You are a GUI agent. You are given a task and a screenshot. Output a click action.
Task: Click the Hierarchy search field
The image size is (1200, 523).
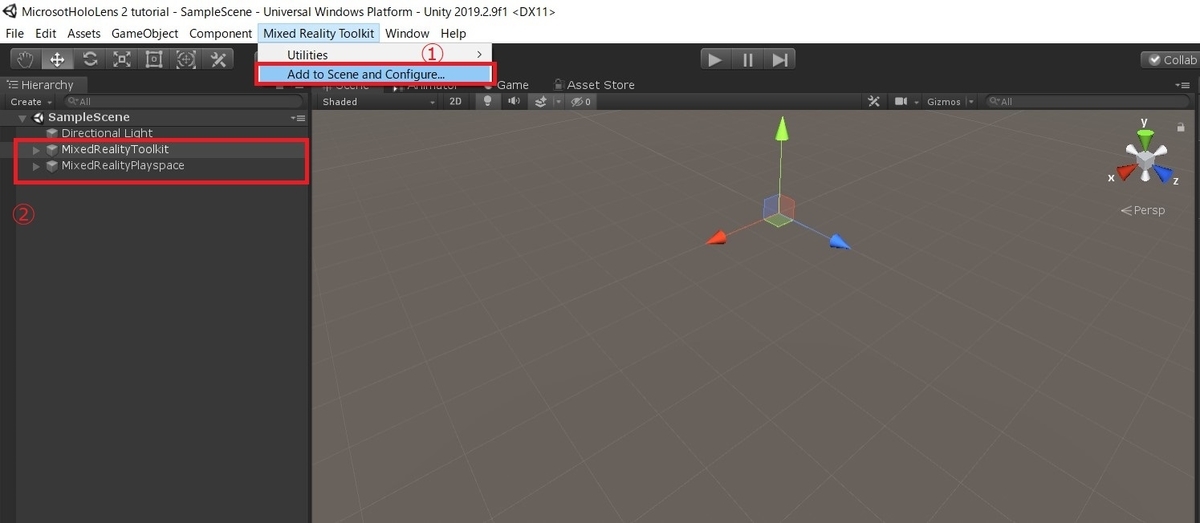pos(184,102)
